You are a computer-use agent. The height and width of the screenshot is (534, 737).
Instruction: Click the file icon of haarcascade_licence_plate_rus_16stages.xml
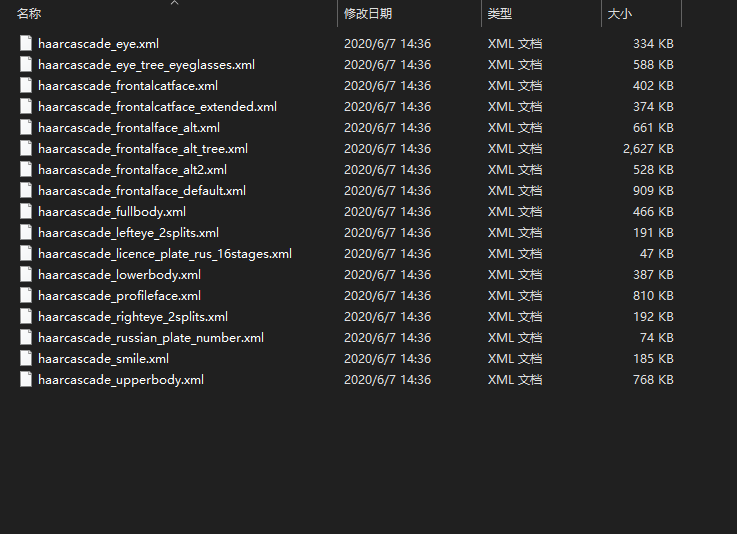(26, 253)
